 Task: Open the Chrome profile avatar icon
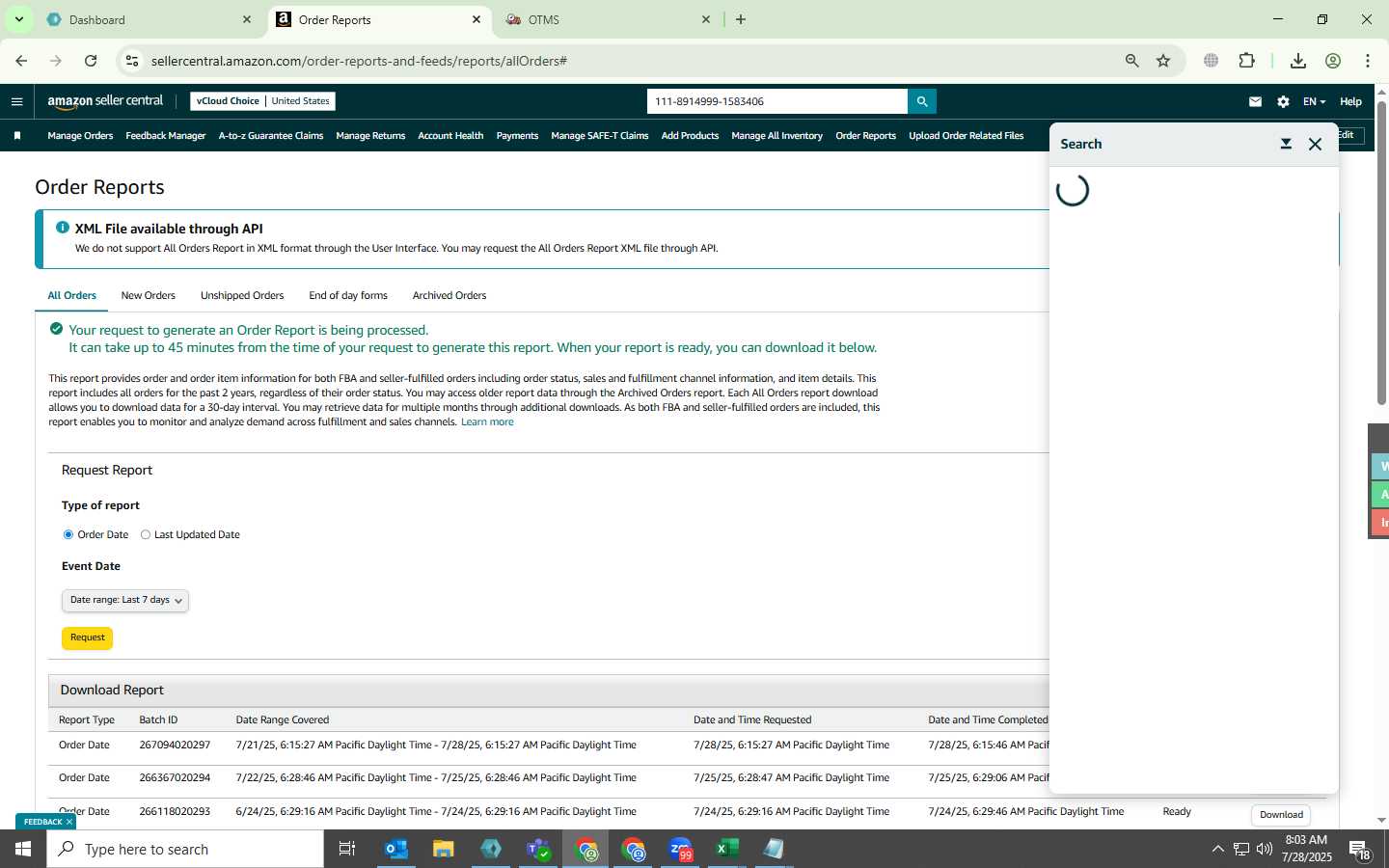pos(1333,61)
